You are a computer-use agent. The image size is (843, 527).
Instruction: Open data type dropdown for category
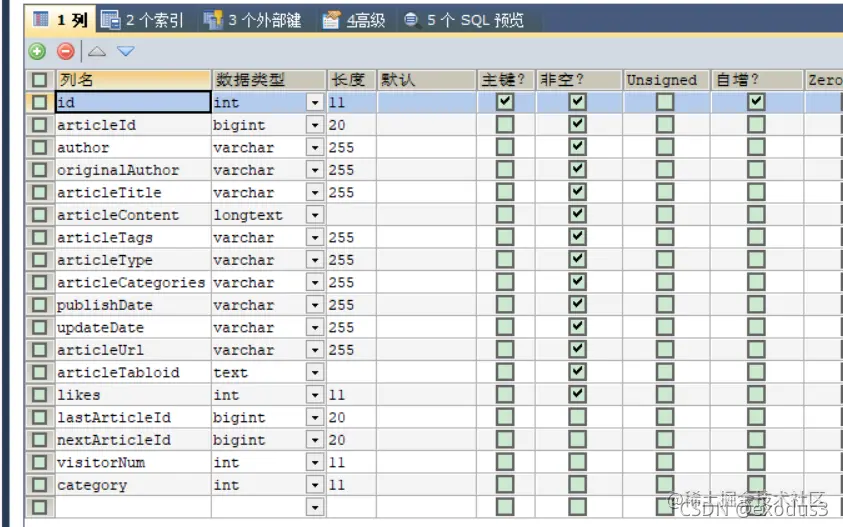tap(315, 485)
